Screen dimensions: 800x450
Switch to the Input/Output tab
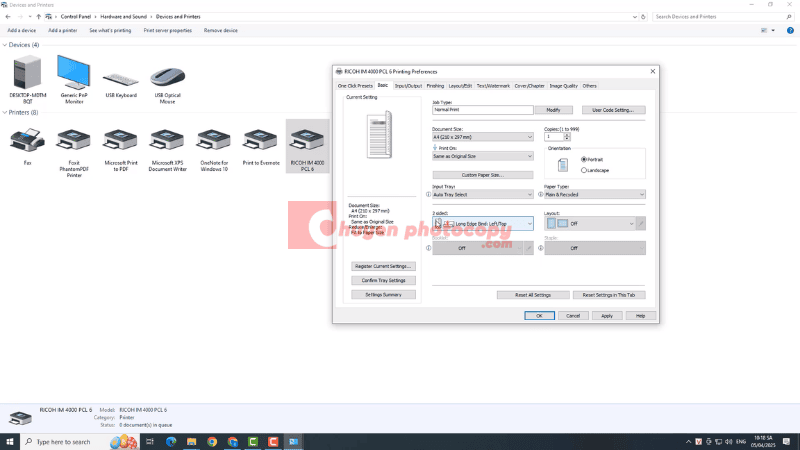click(408, 86)
